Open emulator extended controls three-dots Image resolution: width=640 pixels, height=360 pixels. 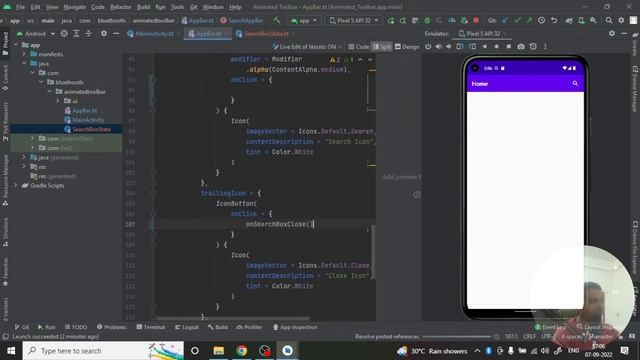click(x=545, y=47)
